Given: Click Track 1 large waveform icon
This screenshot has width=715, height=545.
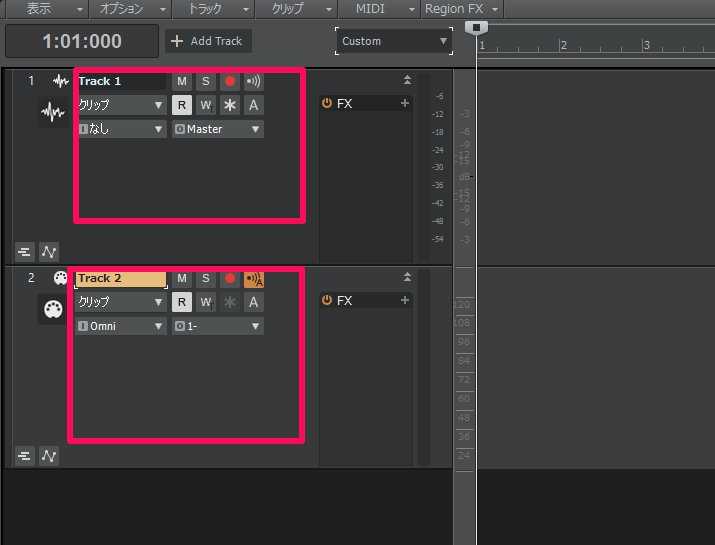Looking at the screenshot, I should point(52,113).
